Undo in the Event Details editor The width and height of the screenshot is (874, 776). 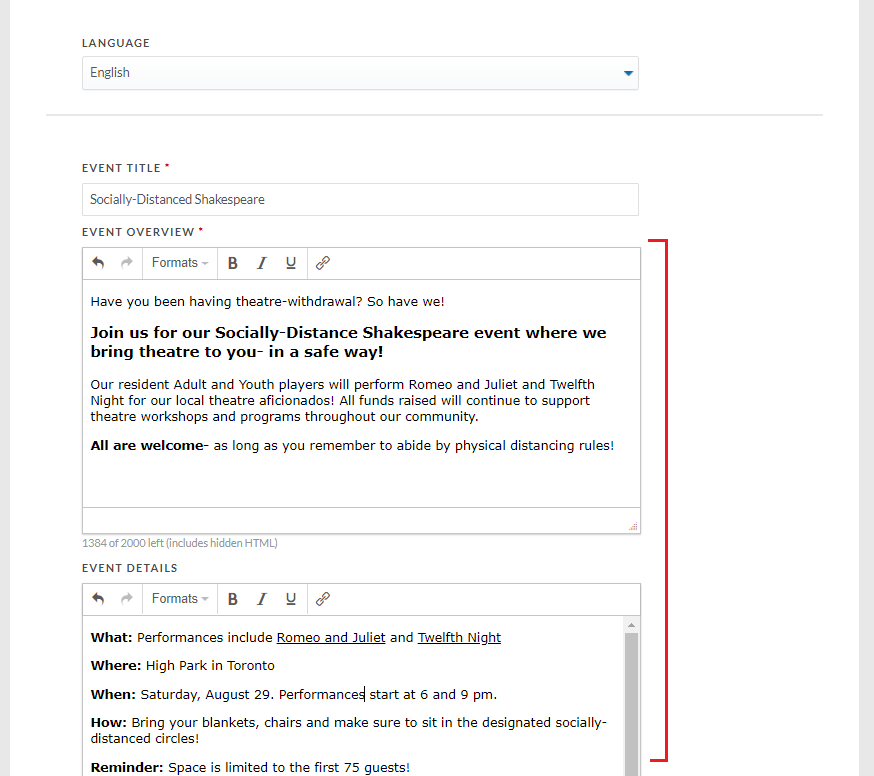pos(98,599)
